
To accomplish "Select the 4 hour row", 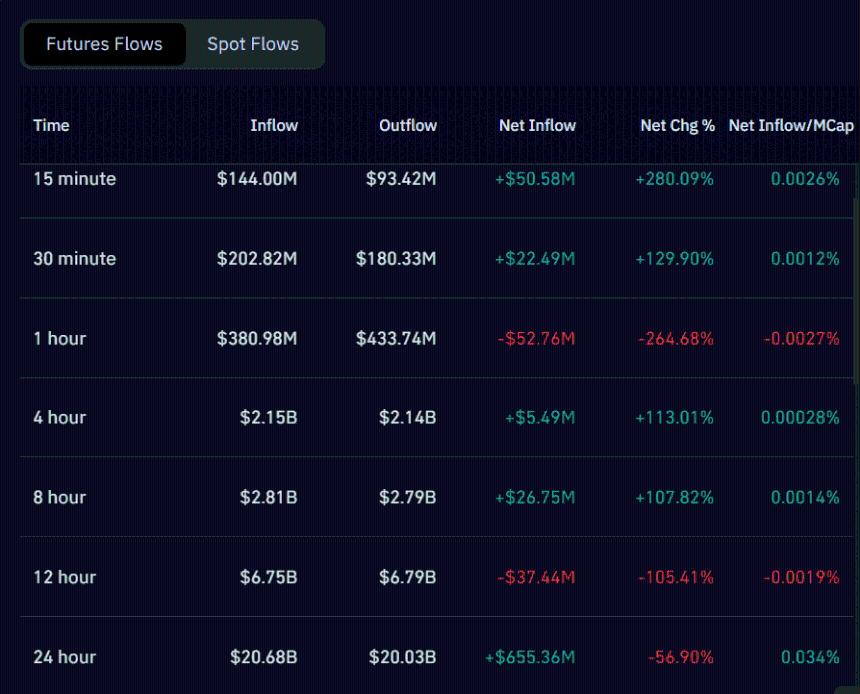I will coord(430,417).
